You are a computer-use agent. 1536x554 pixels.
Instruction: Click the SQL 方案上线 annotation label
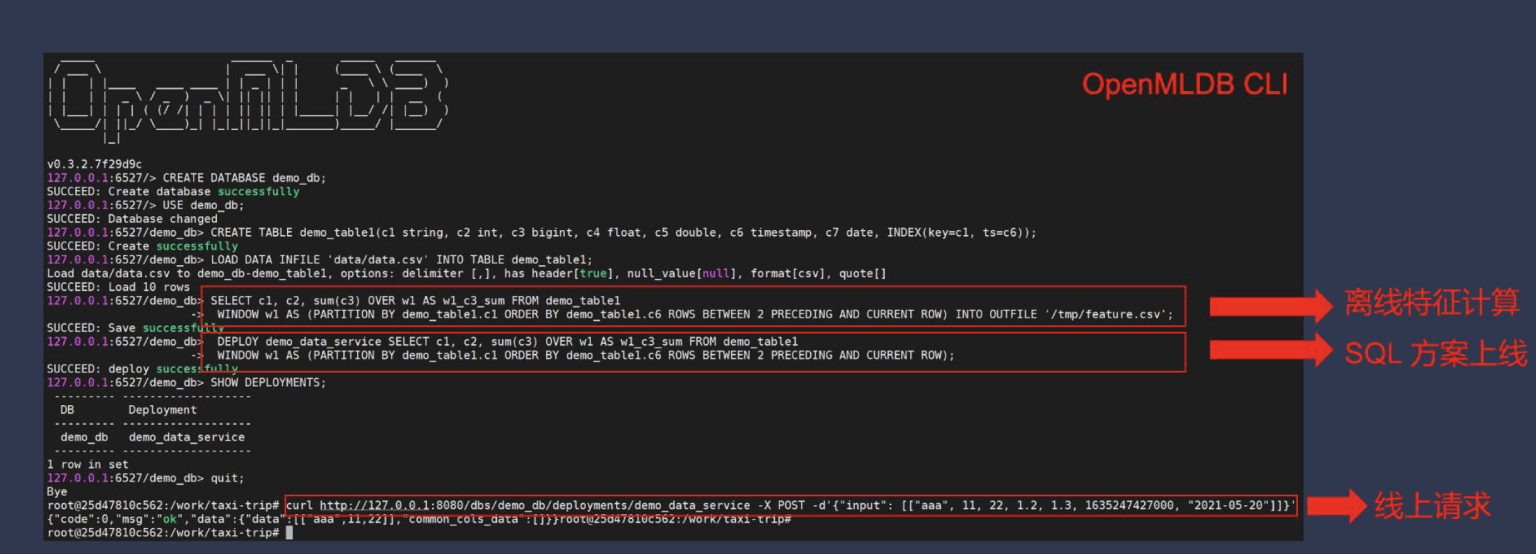pos(1435,350)
